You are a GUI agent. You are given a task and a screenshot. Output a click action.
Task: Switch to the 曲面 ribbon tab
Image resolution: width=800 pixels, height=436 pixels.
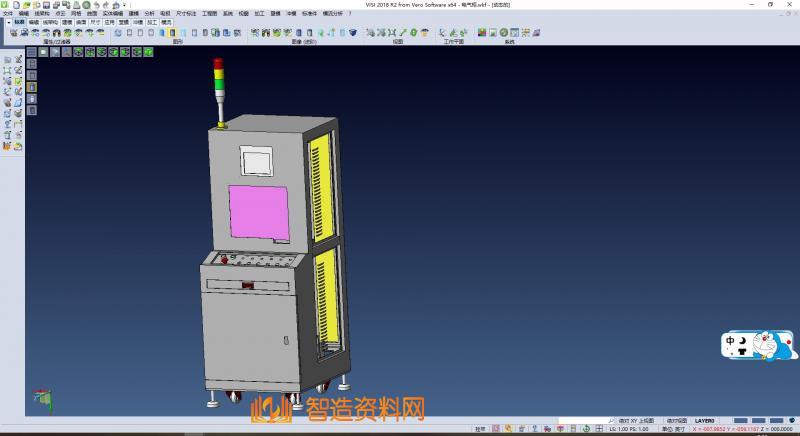pyautogui.click(x=81, y=21)
